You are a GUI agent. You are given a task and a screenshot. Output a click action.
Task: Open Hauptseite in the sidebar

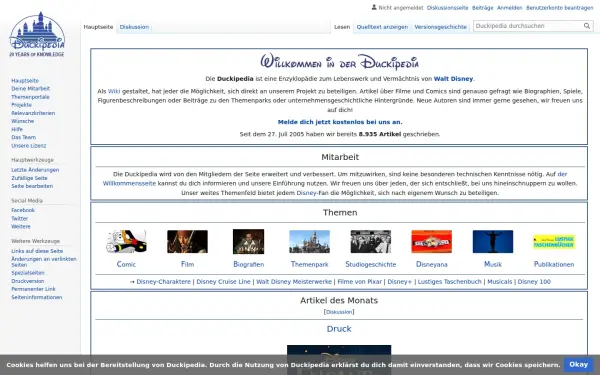point(25,81)
